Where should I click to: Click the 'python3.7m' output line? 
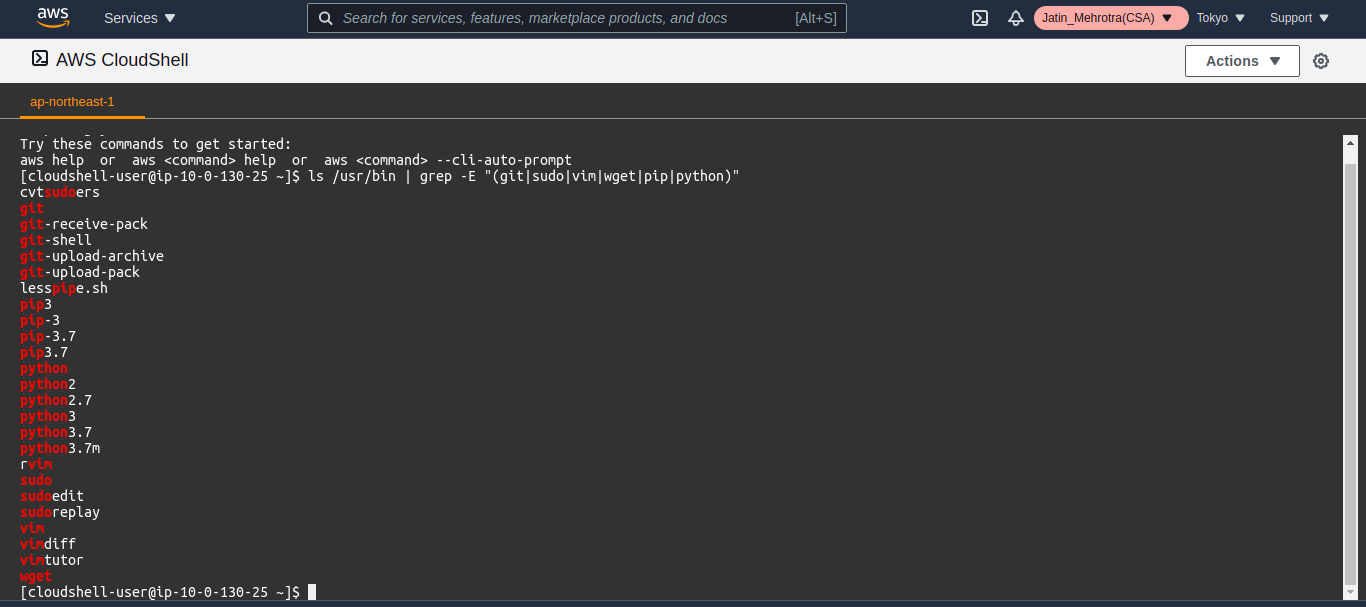60,448
